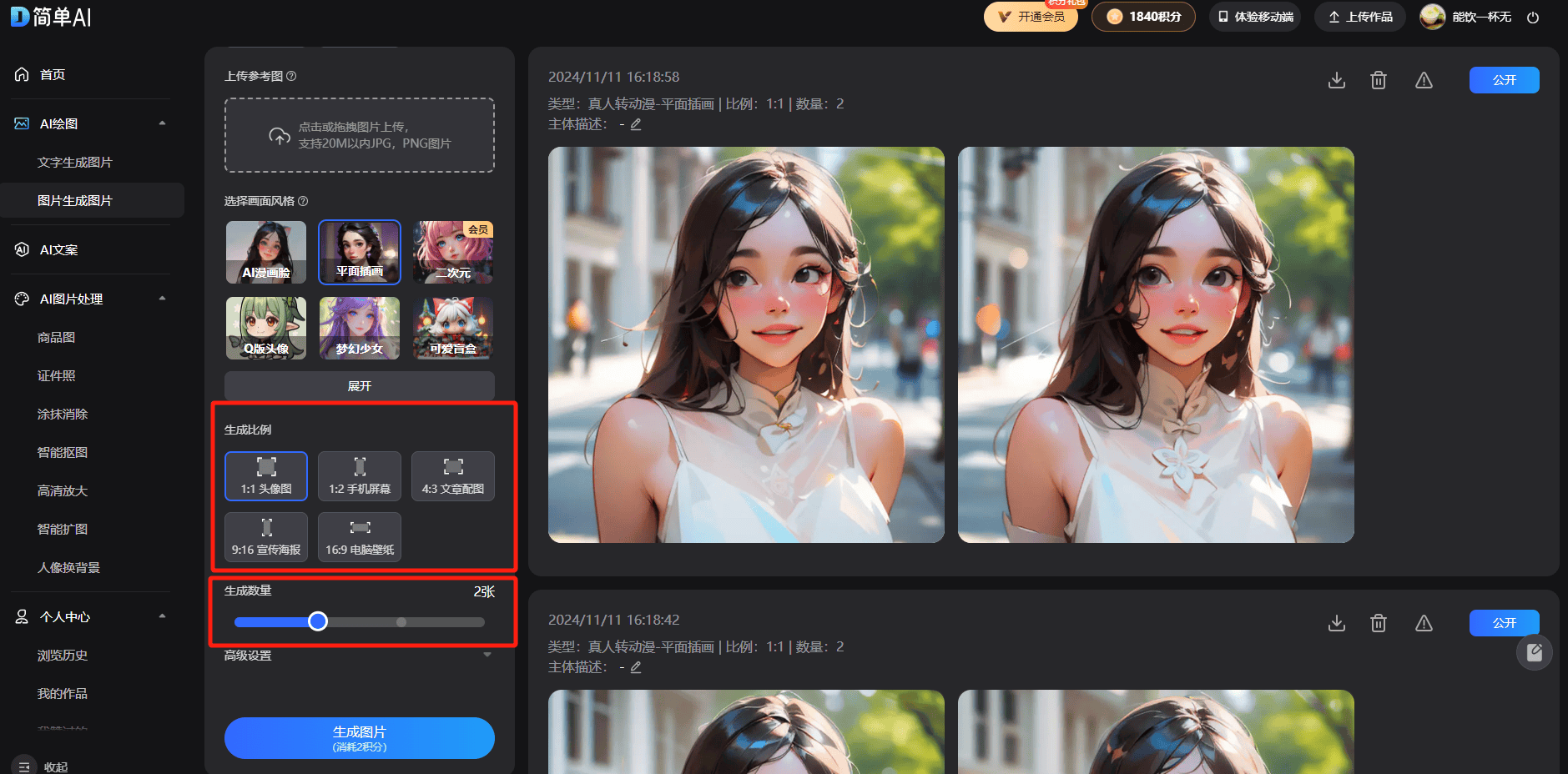This screenshot has width=1568, height=774.
Task: Click the 生成图片 button
Action: point(360,738)
